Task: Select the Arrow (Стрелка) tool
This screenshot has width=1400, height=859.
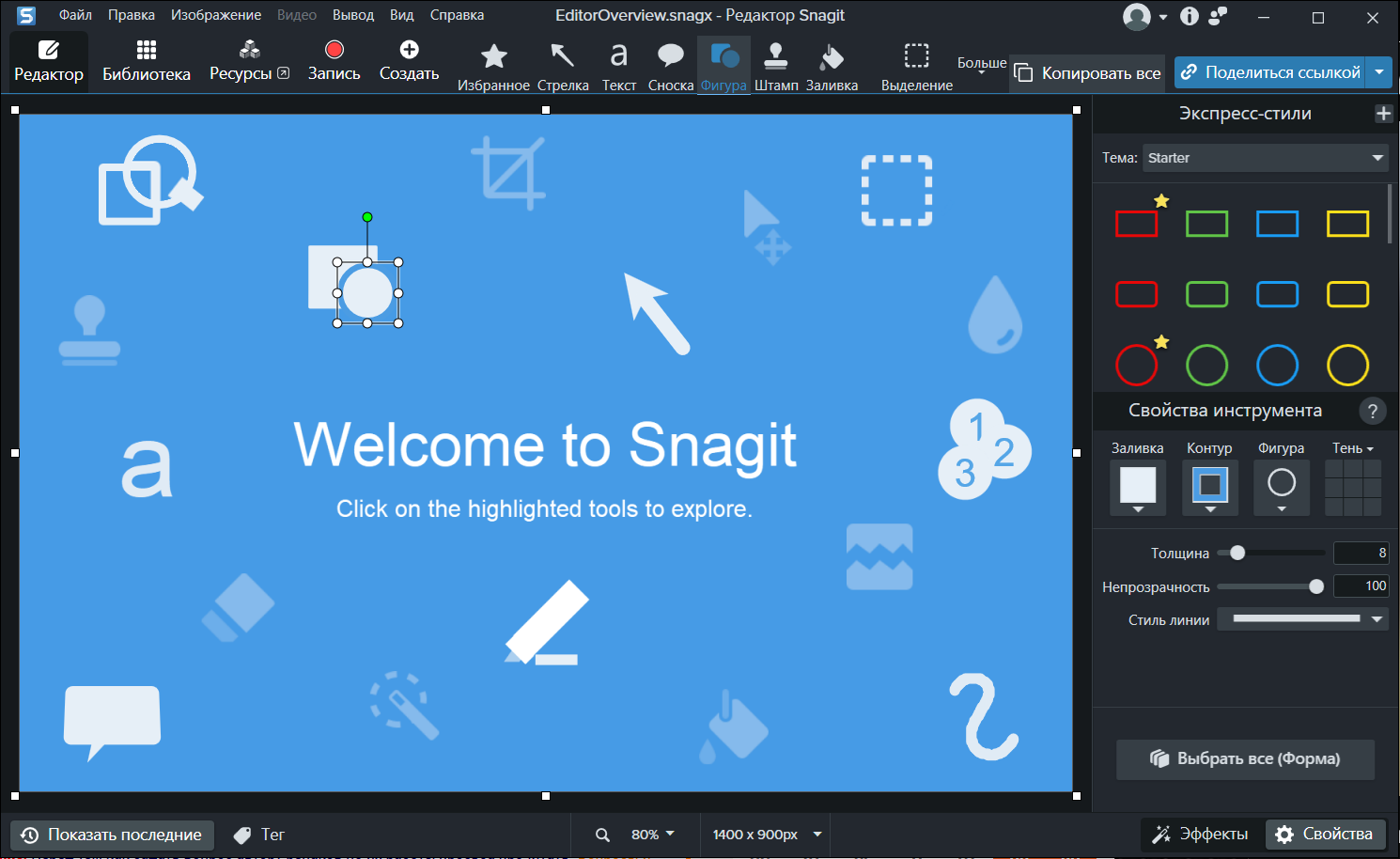Action: 563,66
